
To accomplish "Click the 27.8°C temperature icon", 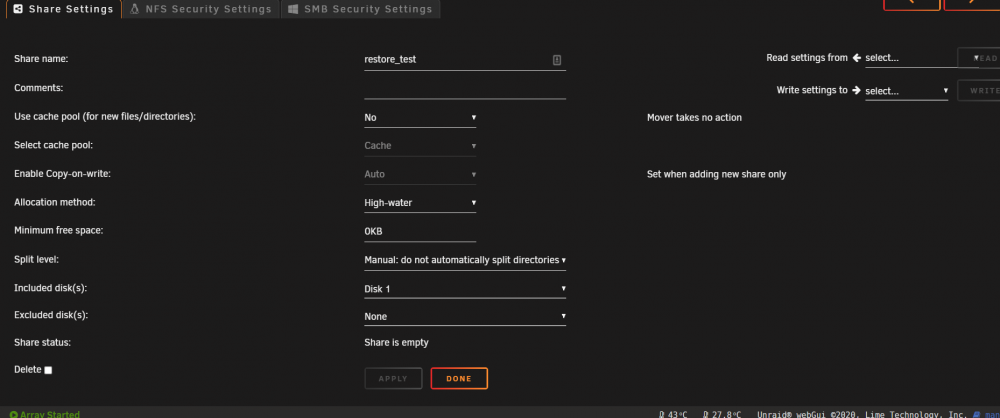I will point(706,415).
